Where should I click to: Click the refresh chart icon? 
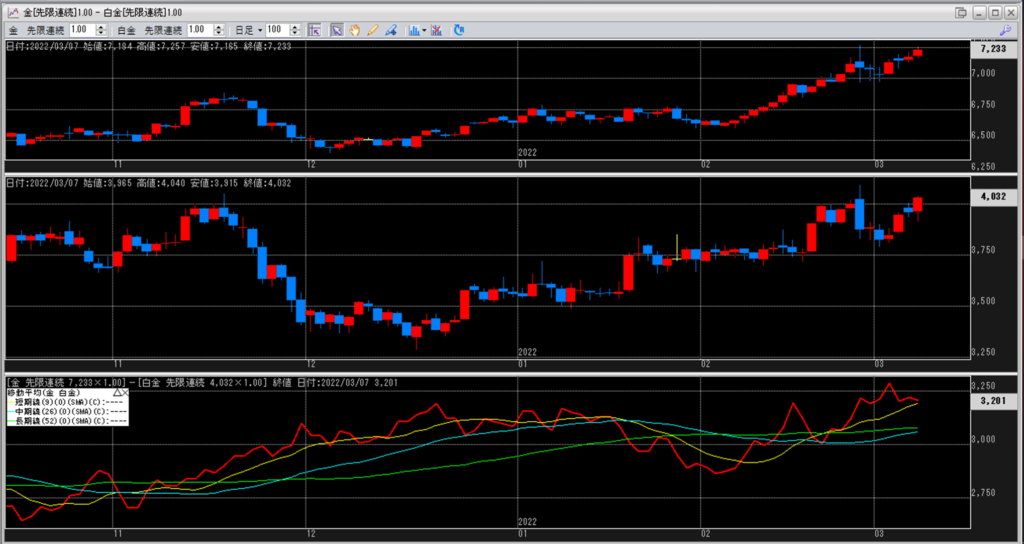pyautogui.click(x=459, y=30)
